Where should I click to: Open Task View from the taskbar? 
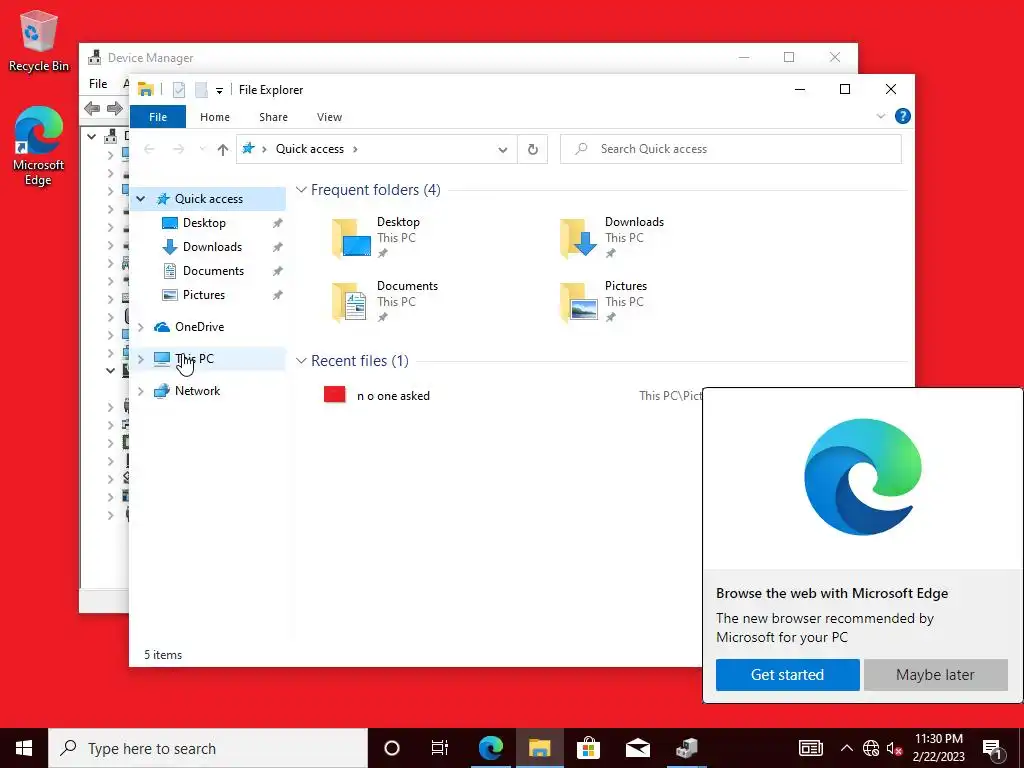tap(440, 748)
